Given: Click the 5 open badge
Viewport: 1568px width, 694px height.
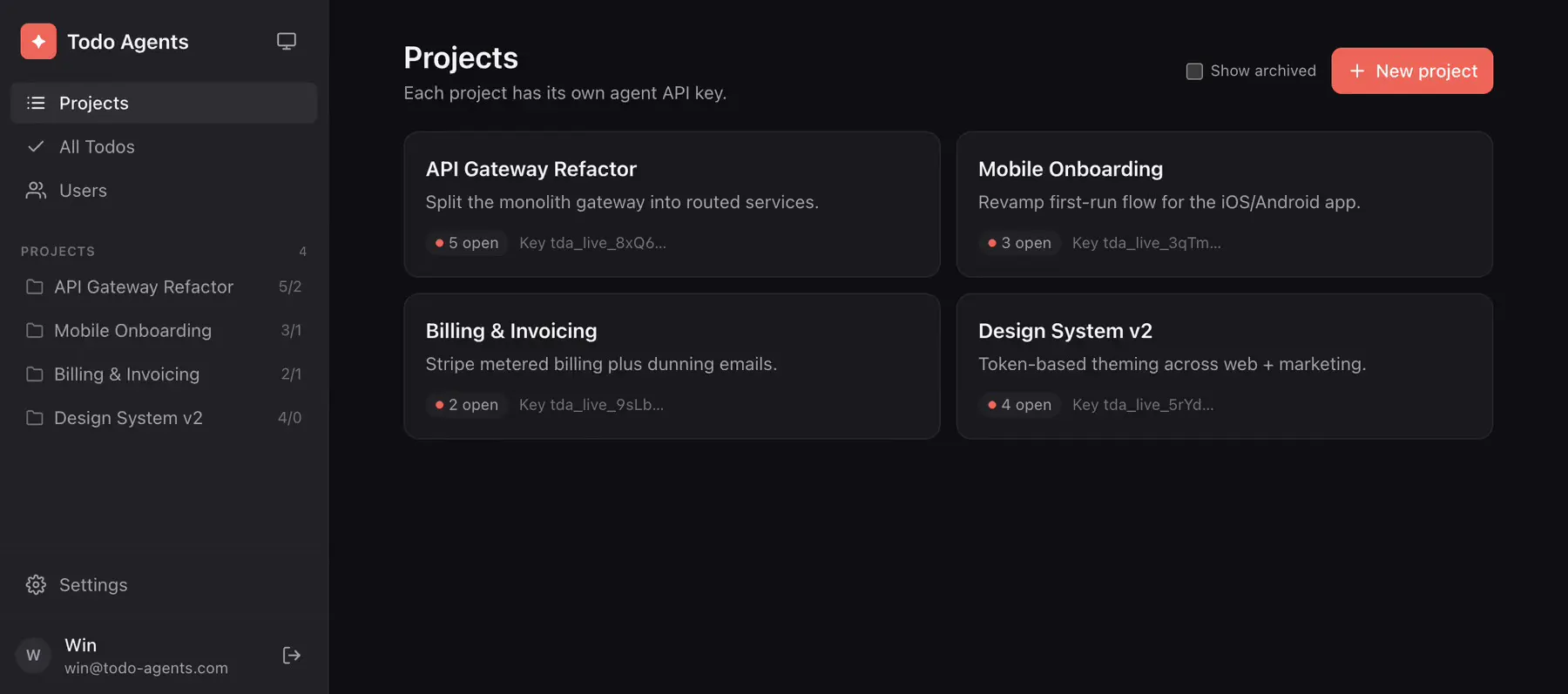Looking at the screenshot, I should point(467,243).
